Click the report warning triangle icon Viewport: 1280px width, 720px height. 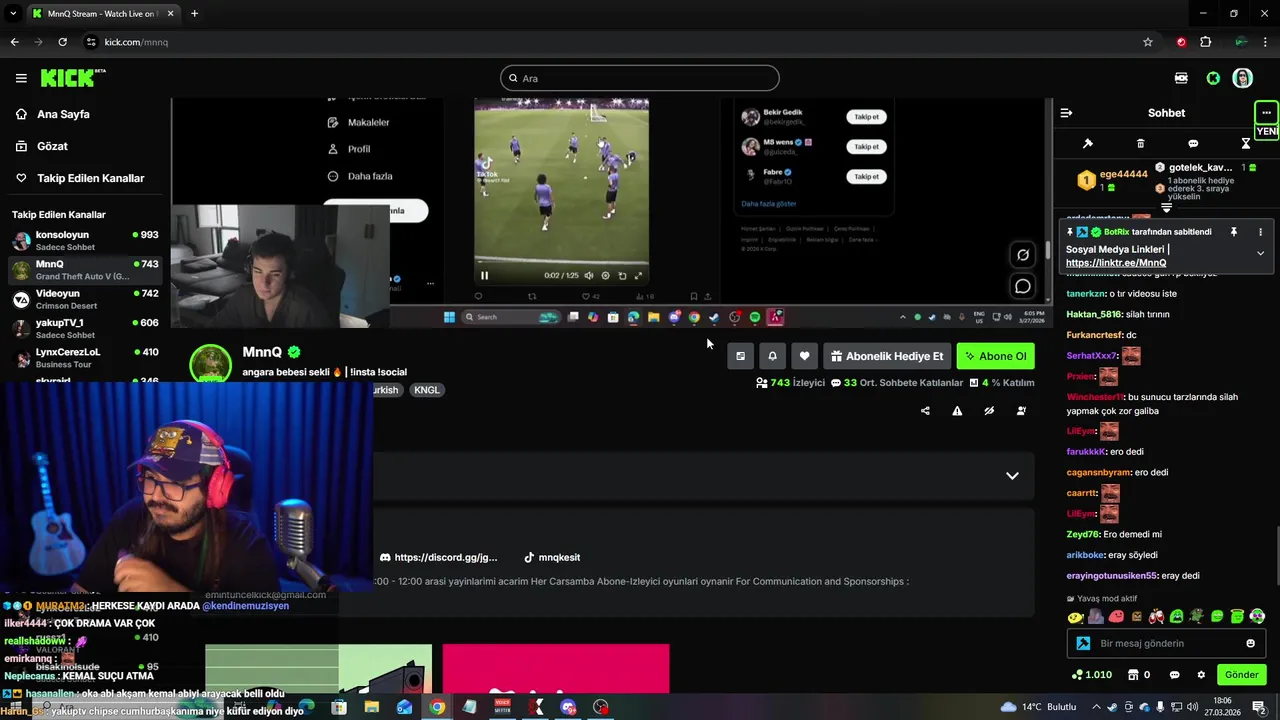tap(957, 411)
